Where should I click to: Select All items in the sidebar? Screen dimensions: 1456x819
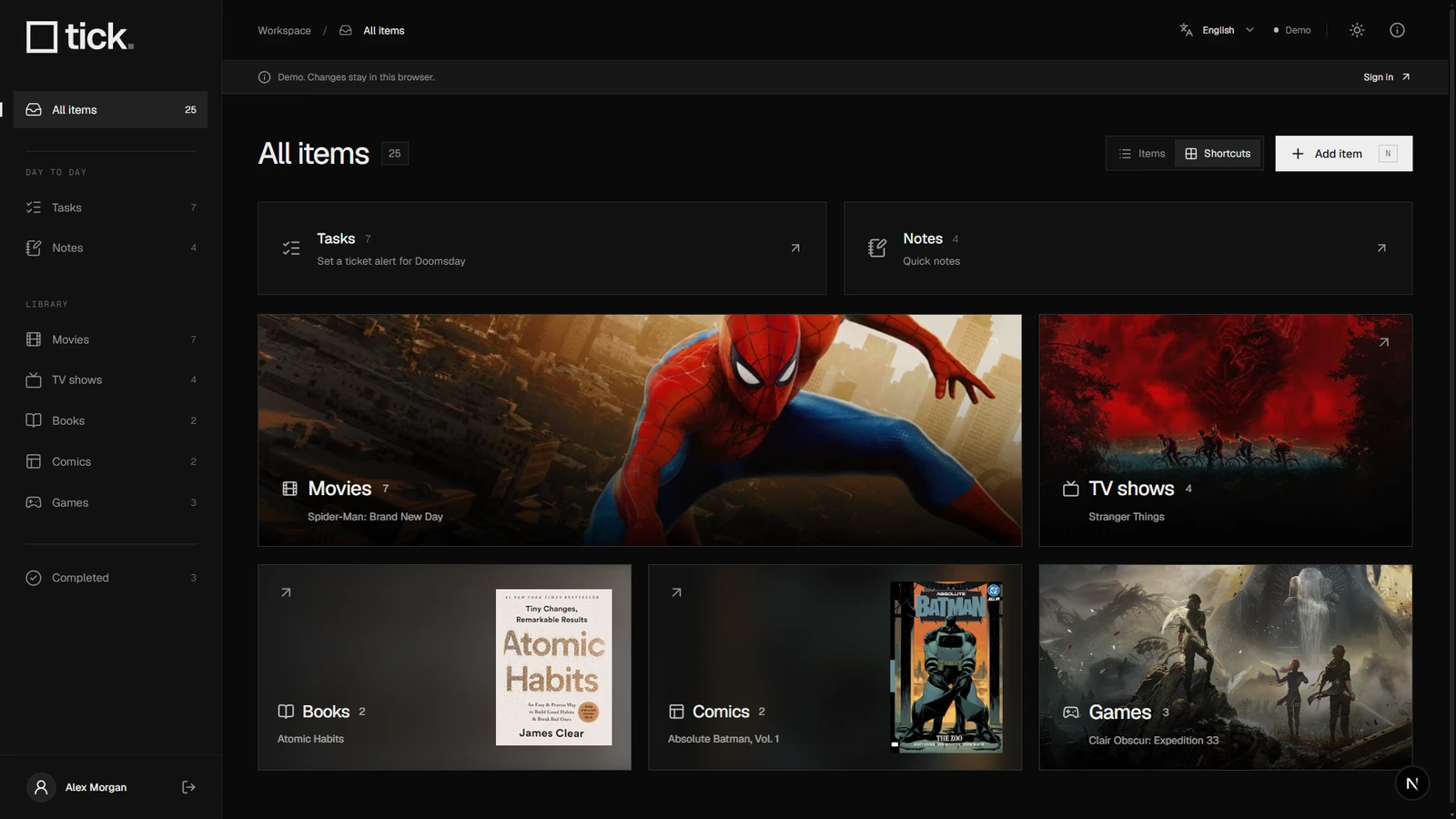[x=111, y=109]
